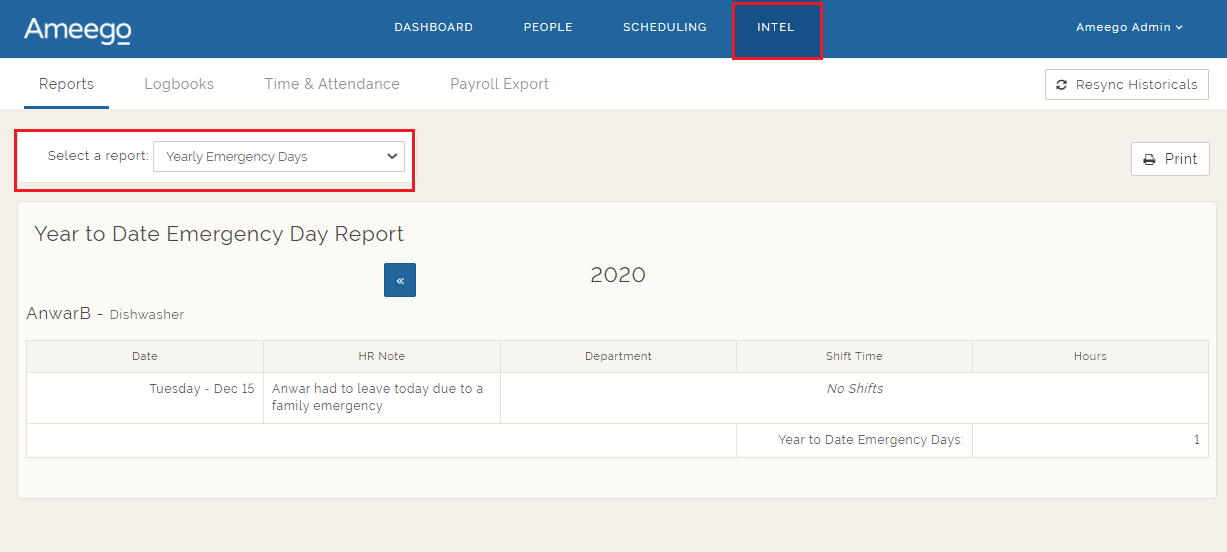Image resolution: width=1227 pixels, height=552 pixels.
Task: Navigate to the People section
Action: coord(548,28)
